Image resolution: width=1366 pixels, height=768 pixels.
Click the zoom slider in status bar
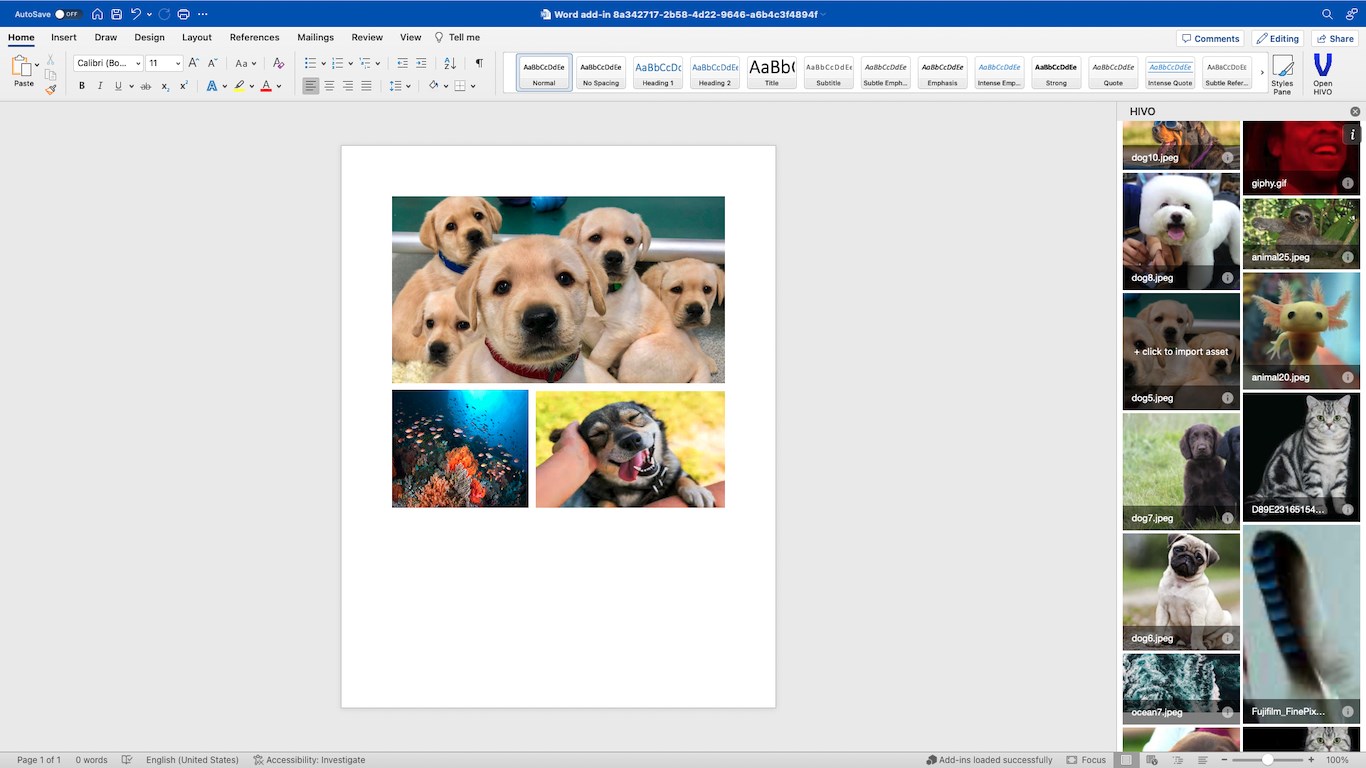click(x=1267, y=760)
